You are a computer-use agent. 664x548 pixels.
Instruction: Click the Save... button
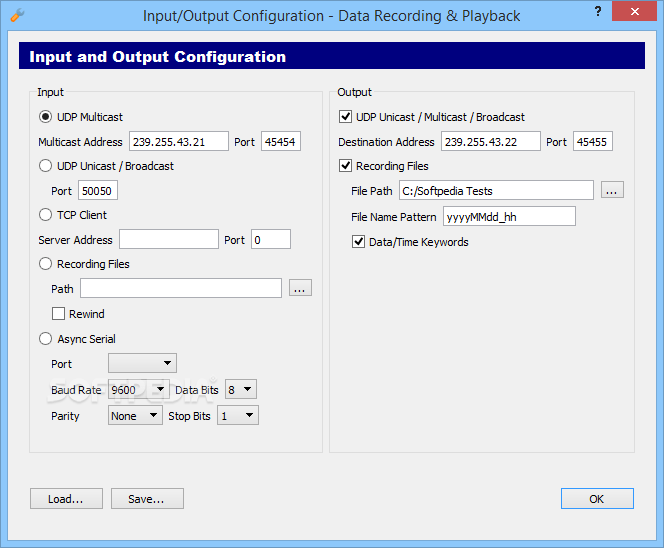(147, 498)
